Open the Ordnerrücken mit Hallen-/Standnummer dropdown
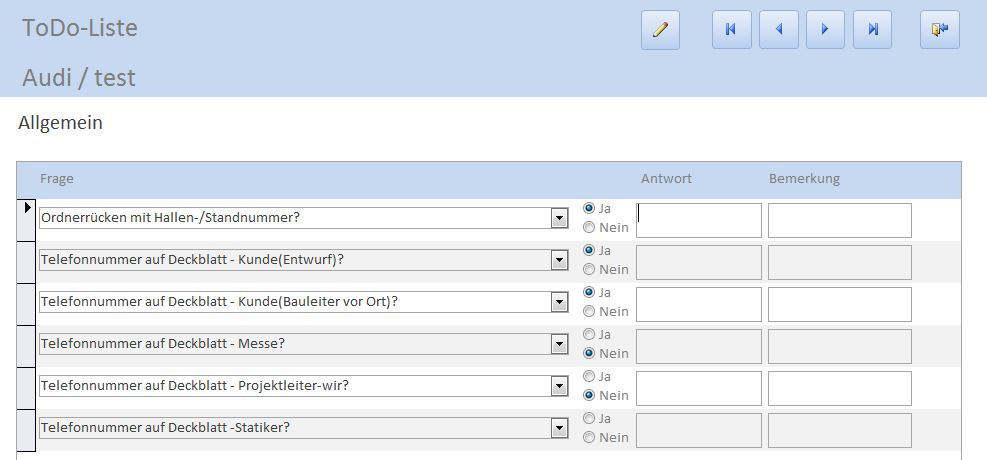 (559, 218)
